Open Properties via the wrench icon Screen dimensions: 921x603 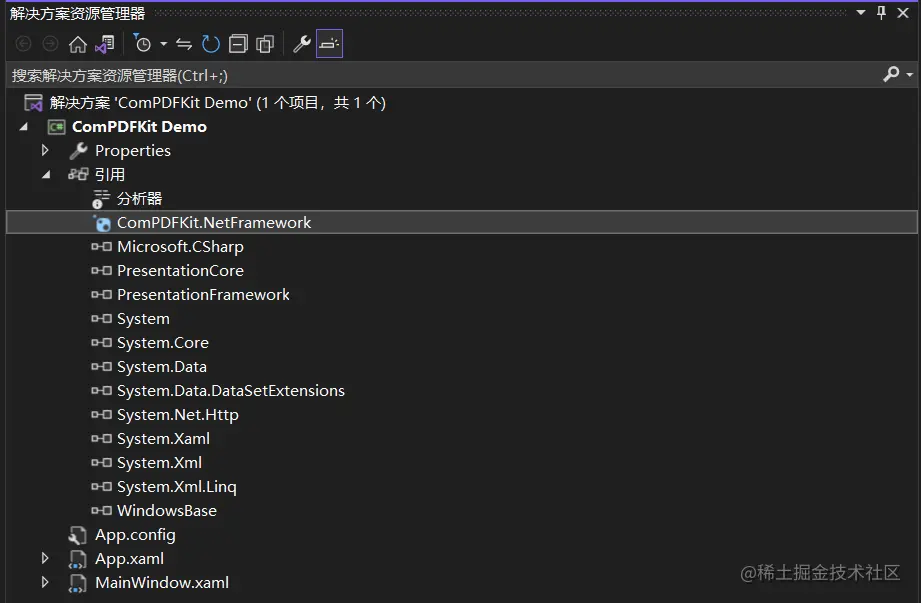301,44
